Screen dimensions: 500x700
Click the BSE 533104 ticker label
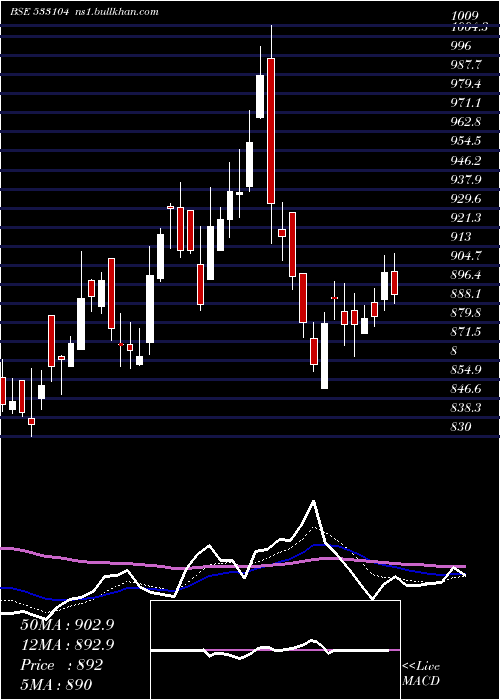point(39,12)
